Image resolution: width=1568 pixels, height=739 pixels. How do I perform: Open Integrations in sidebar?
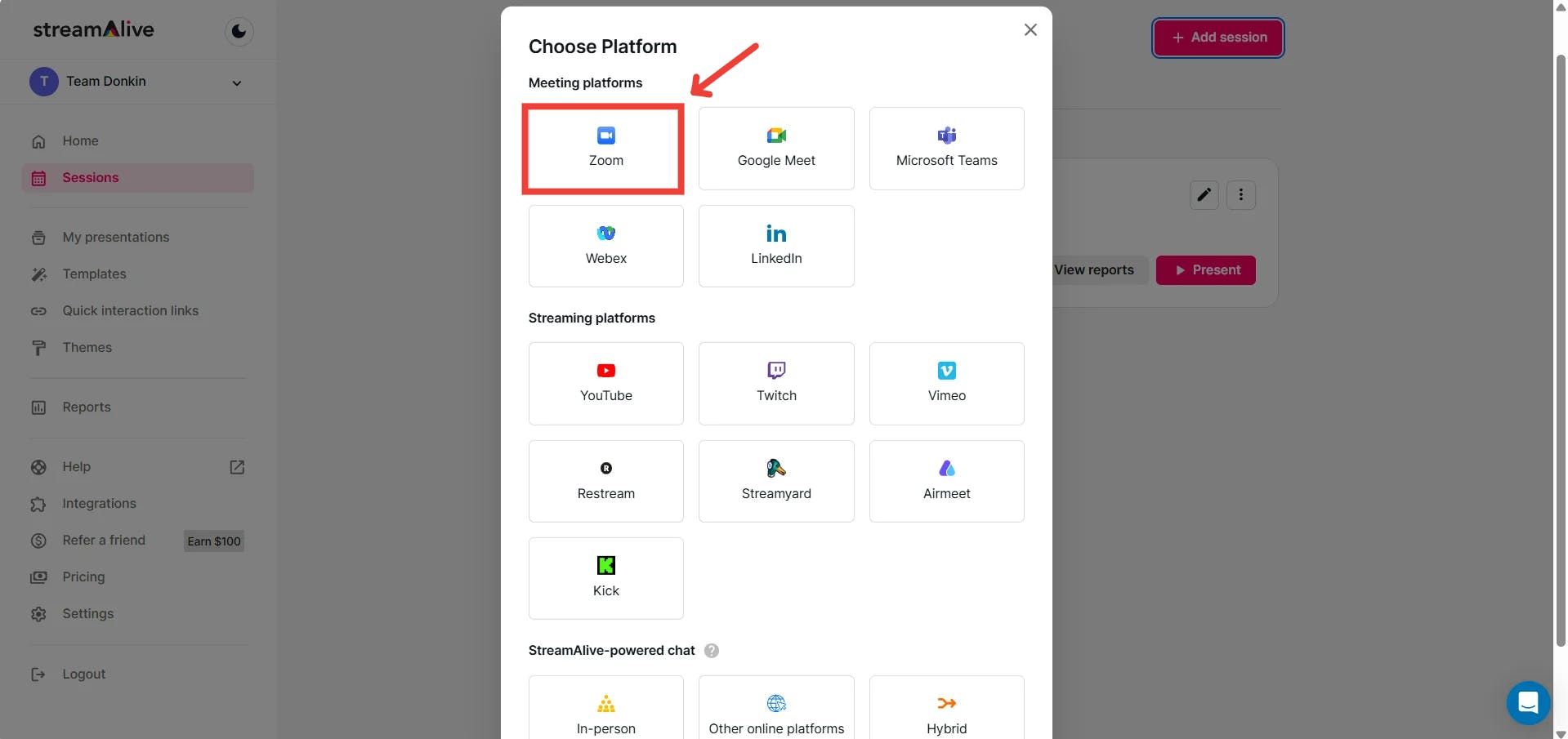tap(137, 504)
